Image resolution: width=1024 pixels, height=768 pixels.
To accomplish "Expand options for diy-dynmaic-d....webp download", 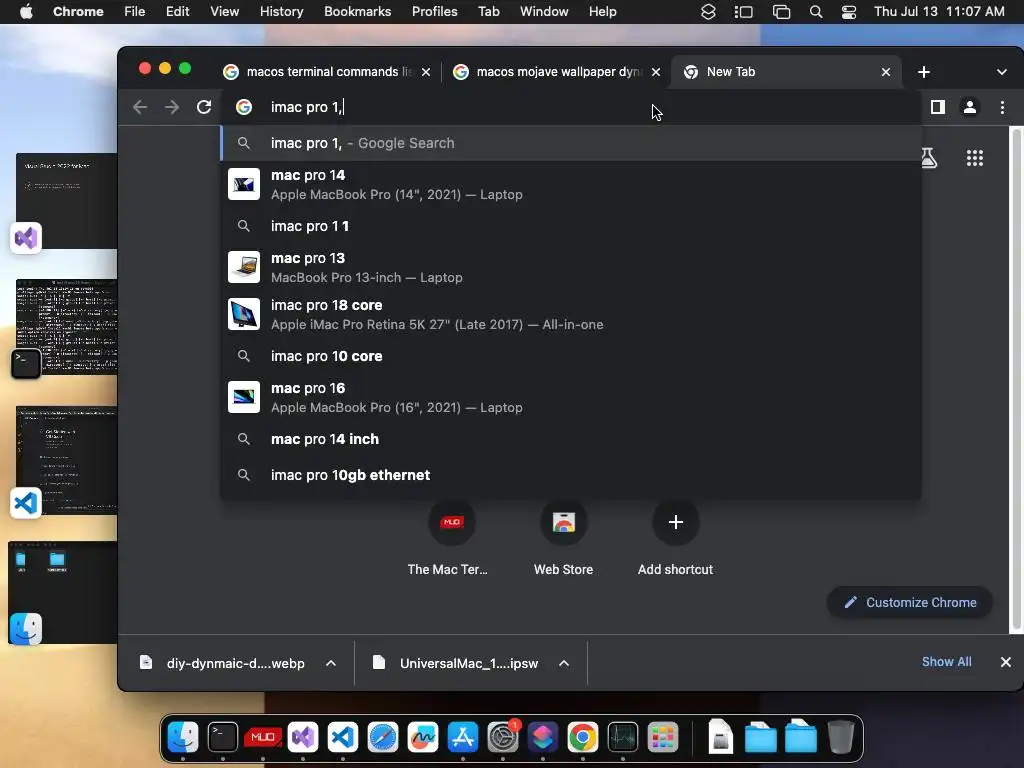I will (x=331, y=664).
